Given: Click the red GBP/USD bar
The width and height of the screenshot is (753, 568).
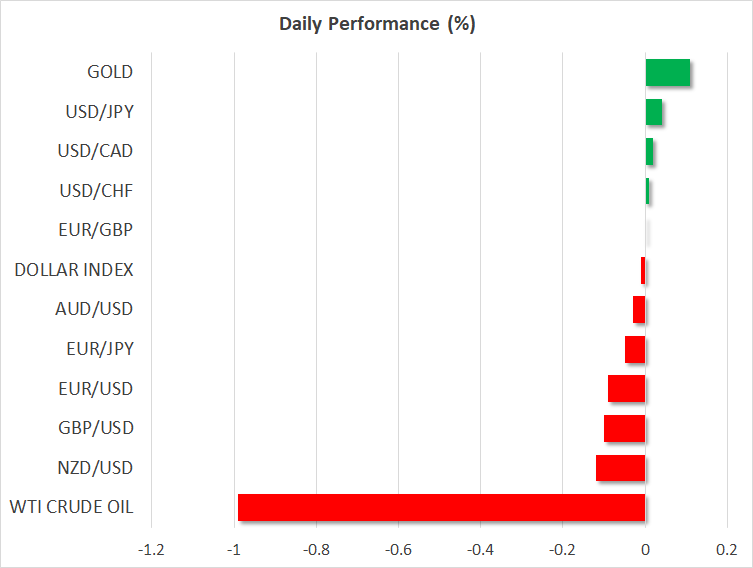Looking at the screenshot, I should tap(624, 429).
